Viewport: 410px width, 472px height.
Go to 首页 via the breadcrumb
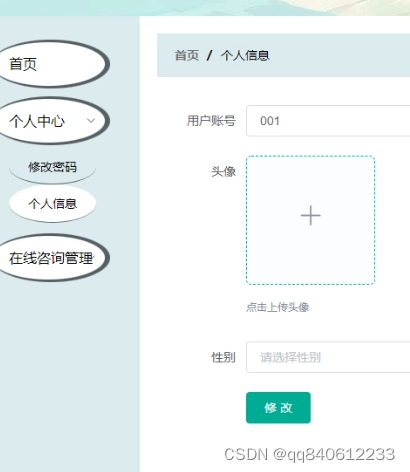[187, 55]
